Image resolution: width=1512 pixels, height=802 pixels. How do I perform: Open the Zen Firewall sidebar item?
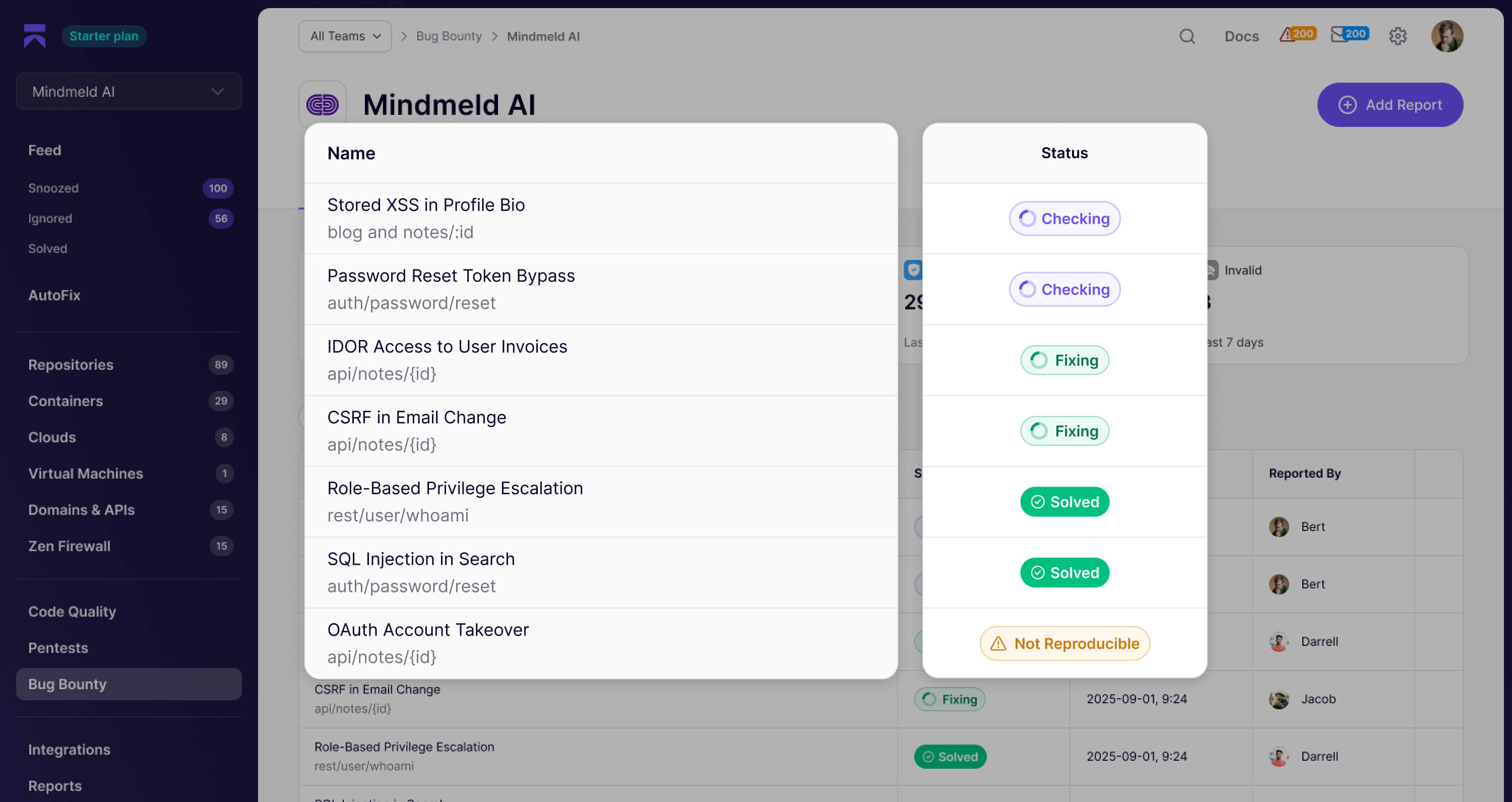tap(69, 546)
